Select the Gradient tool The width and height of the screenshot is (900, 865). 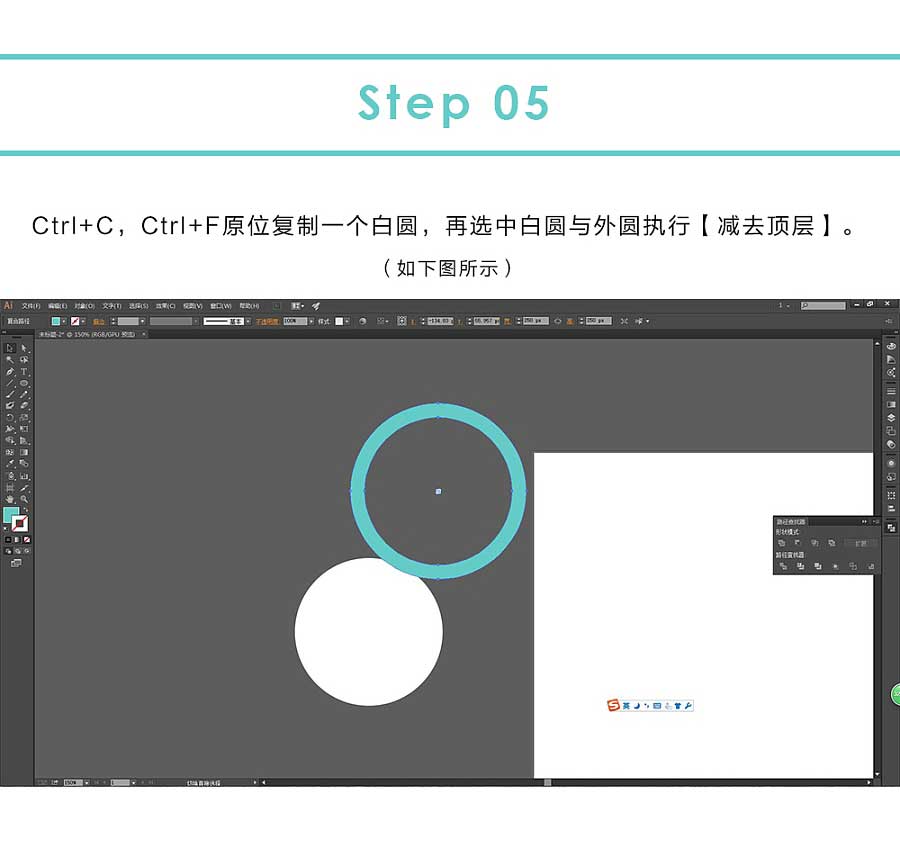(x=24, y=452)
